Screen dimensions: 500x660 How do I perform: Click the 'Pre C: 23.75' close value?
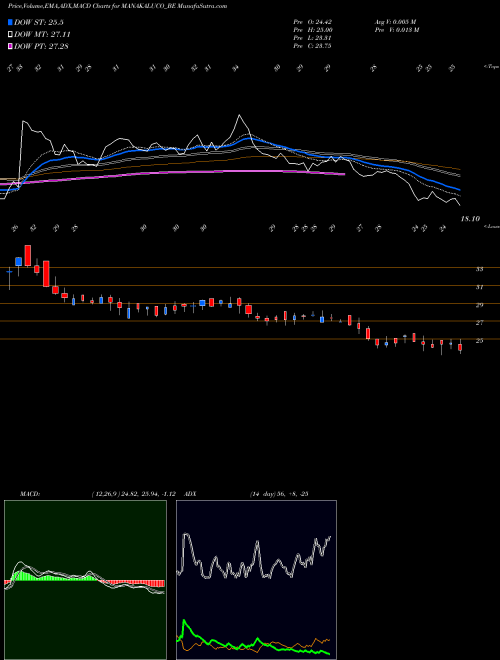click(x=312, y=46)
